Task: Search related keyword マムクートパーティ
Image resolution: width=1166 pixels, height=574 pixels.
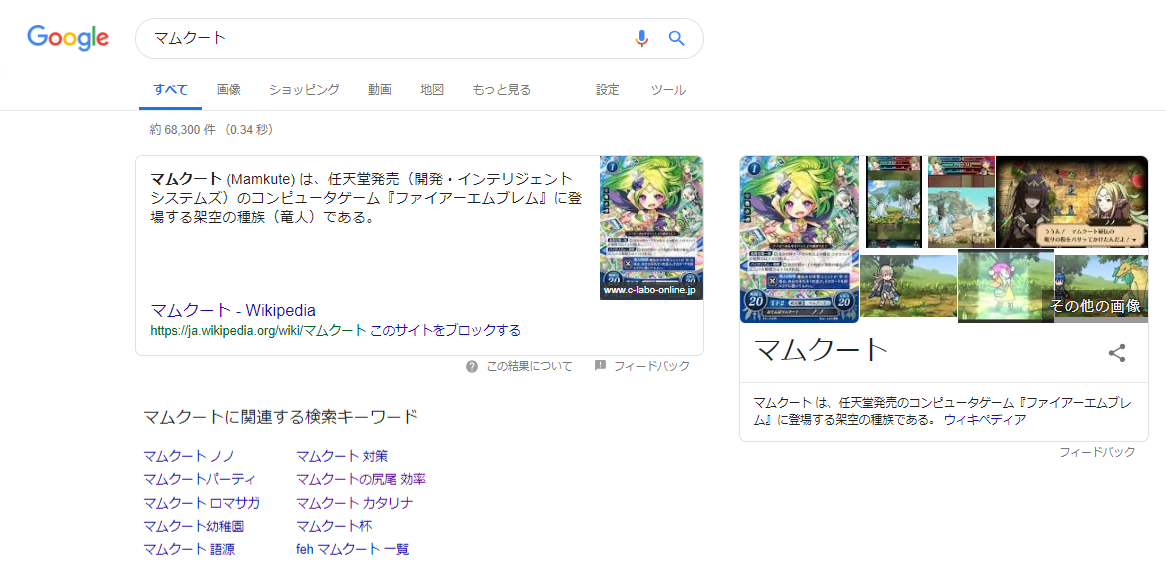Action: pyautogui.click(x=199, y=479)
